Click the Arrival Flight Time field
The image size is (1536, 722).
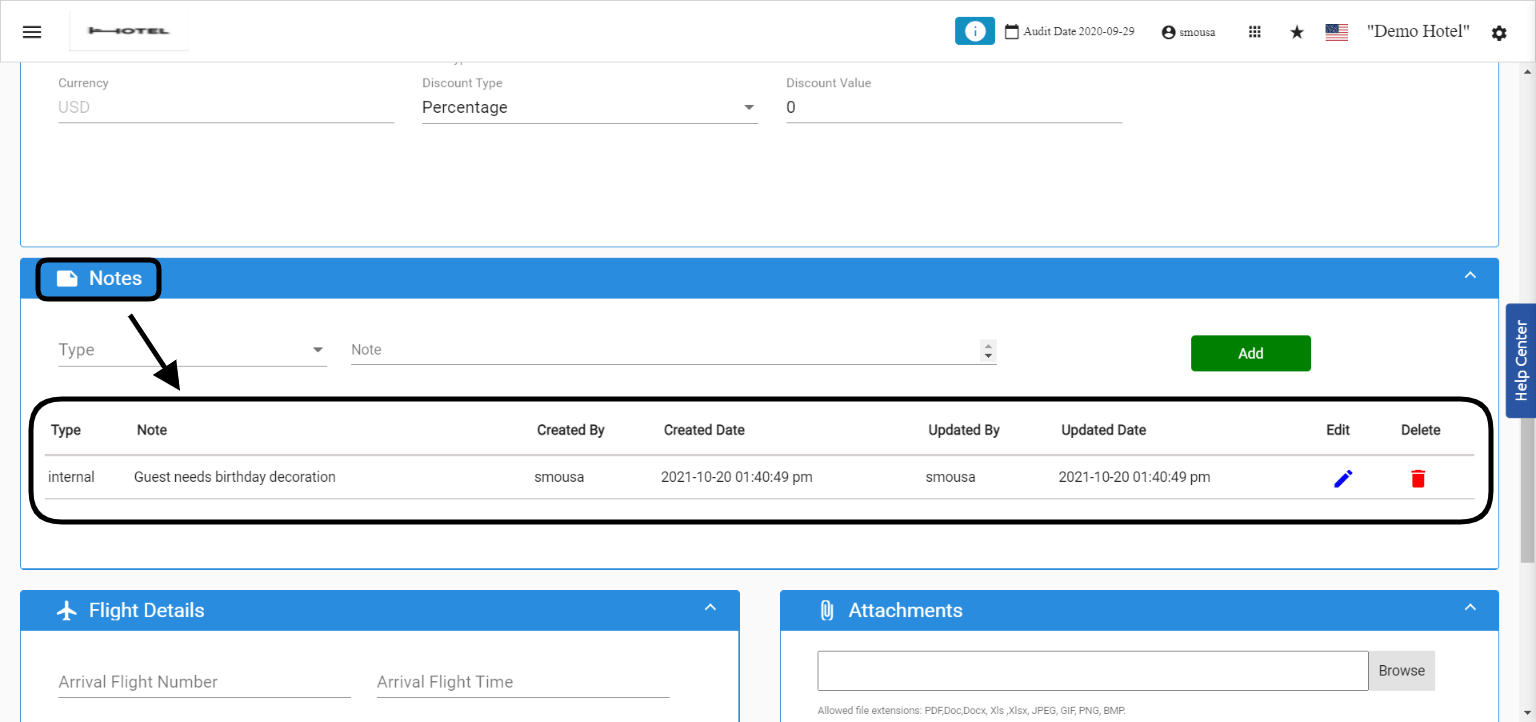click(523, 682)
